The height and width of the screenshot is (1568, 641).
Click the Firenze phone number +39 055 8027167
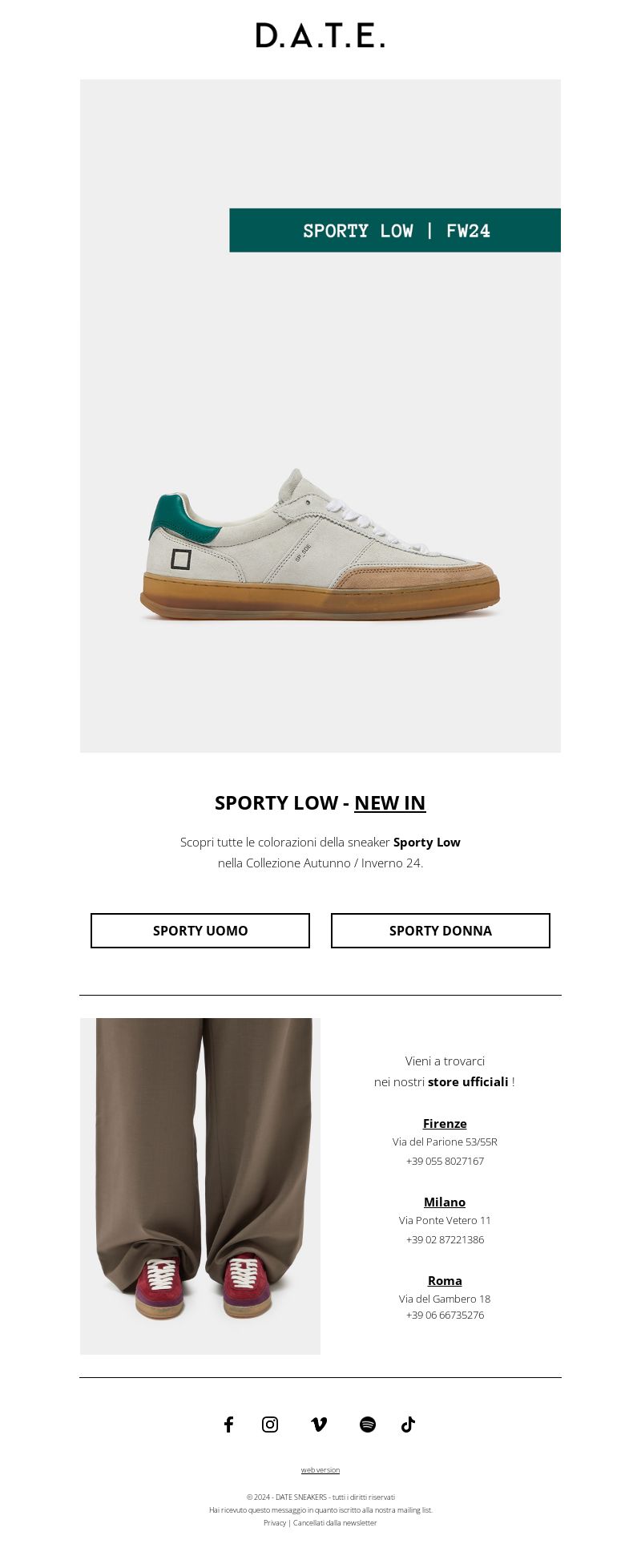[445, 1161]
